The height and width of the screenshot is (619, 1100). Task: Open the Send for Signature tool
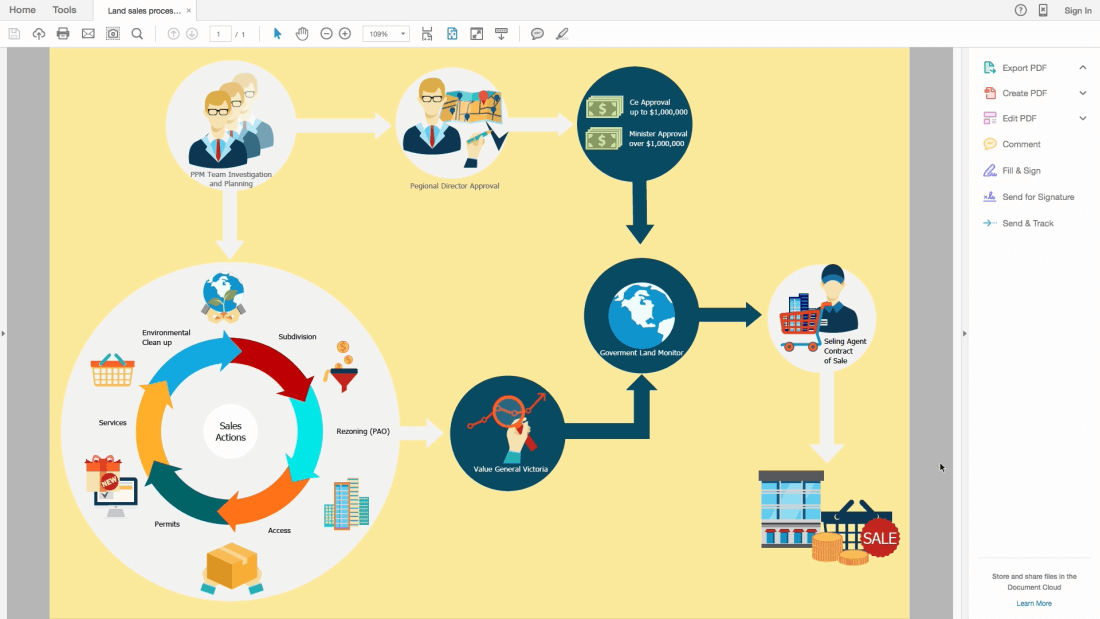pyautogui.click(x=1038, y=197)
